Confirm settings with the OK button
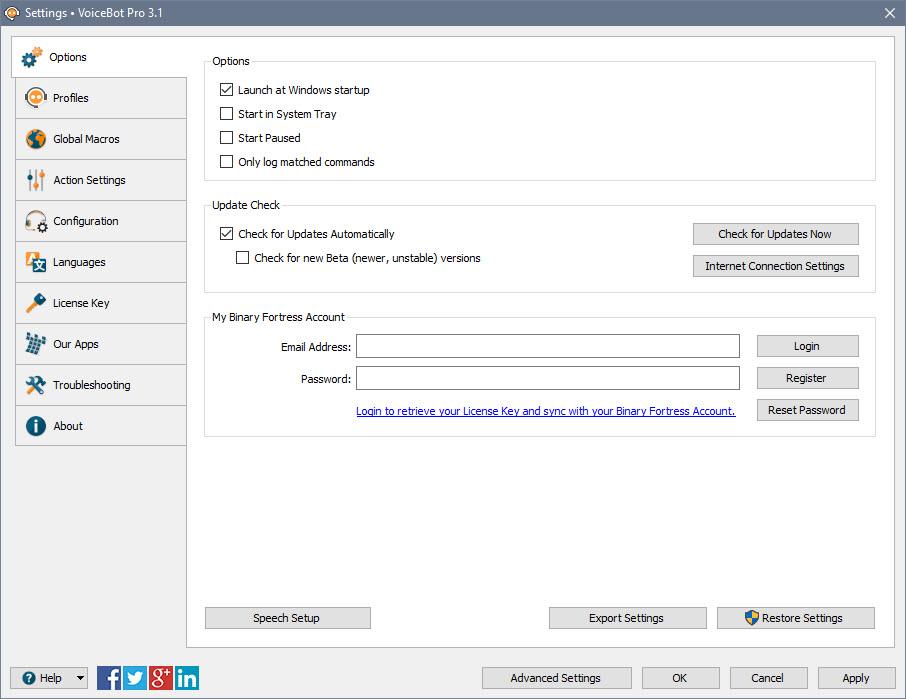 click(681, 678)
